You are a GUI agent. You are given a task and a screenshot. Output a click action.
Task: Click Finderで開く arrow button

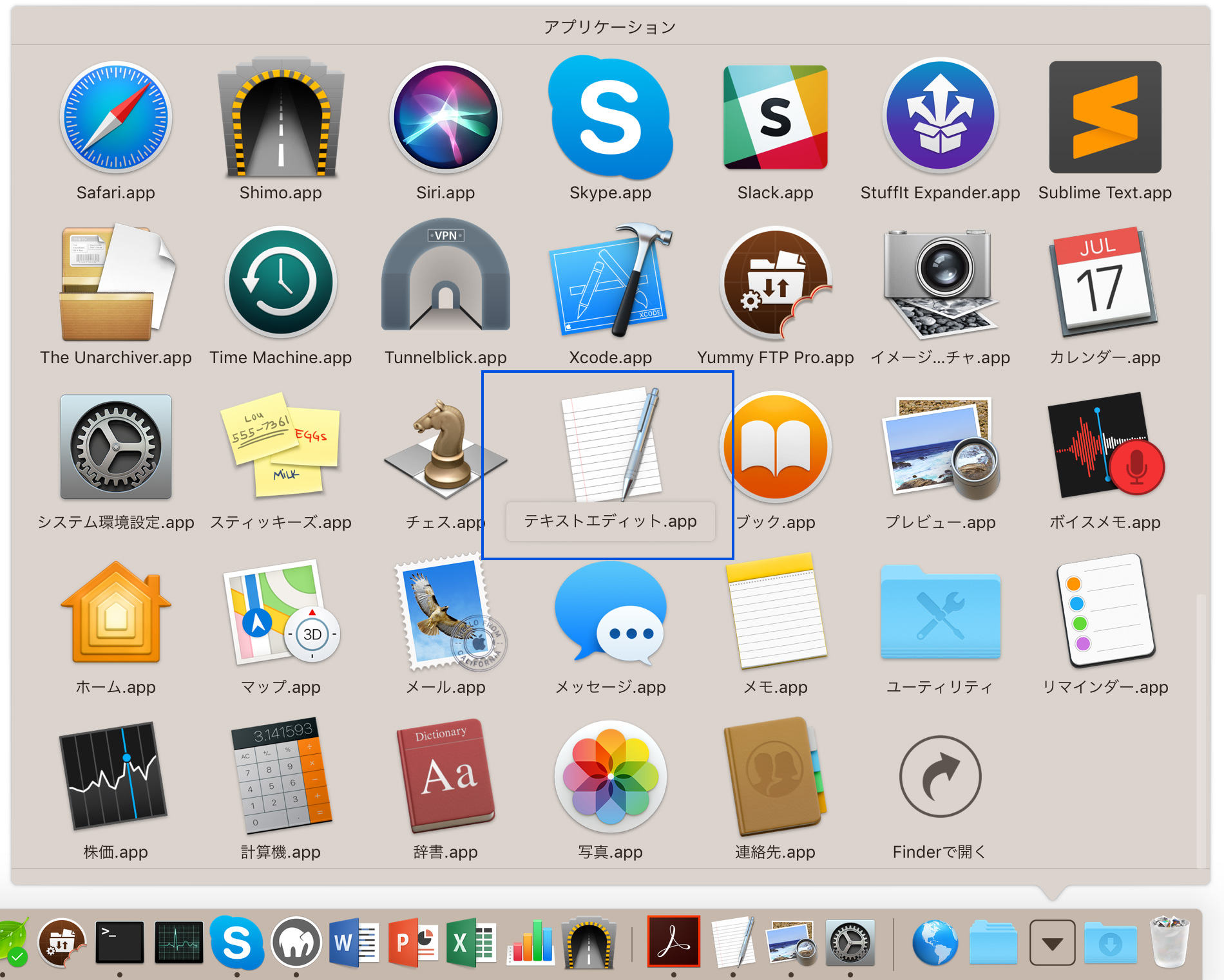tap(941, 777)
